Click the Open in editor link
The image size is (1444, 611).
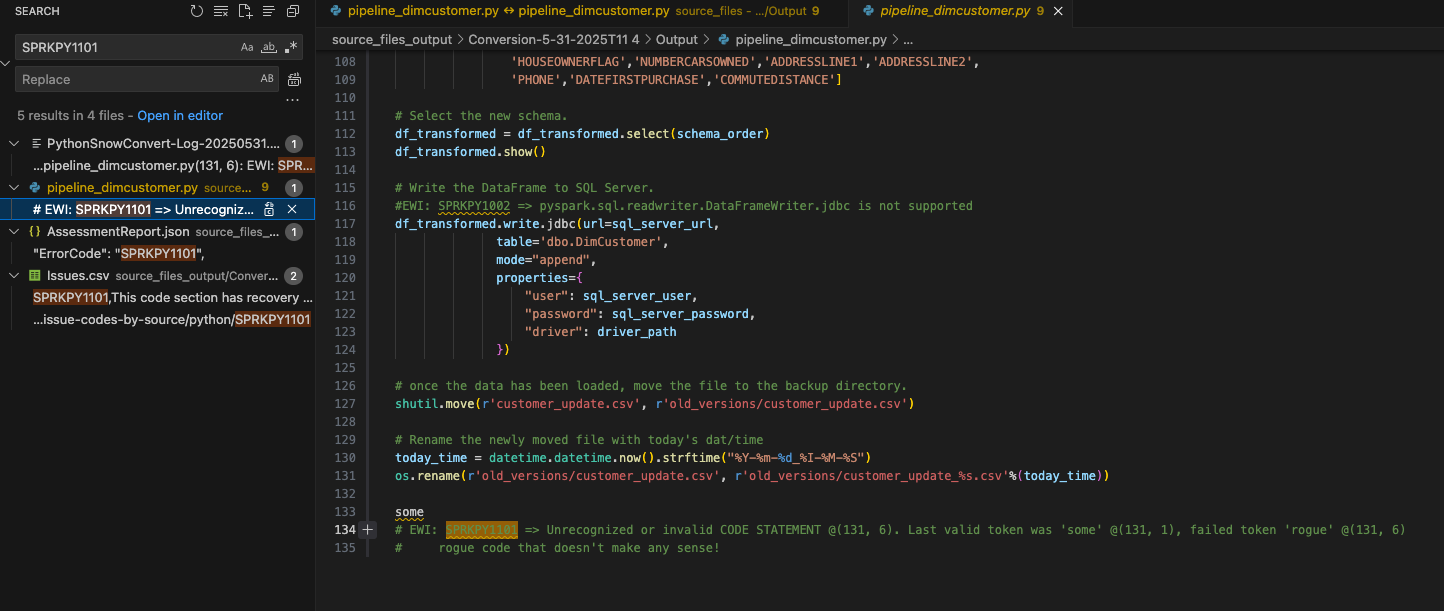(x=180, y=116)
